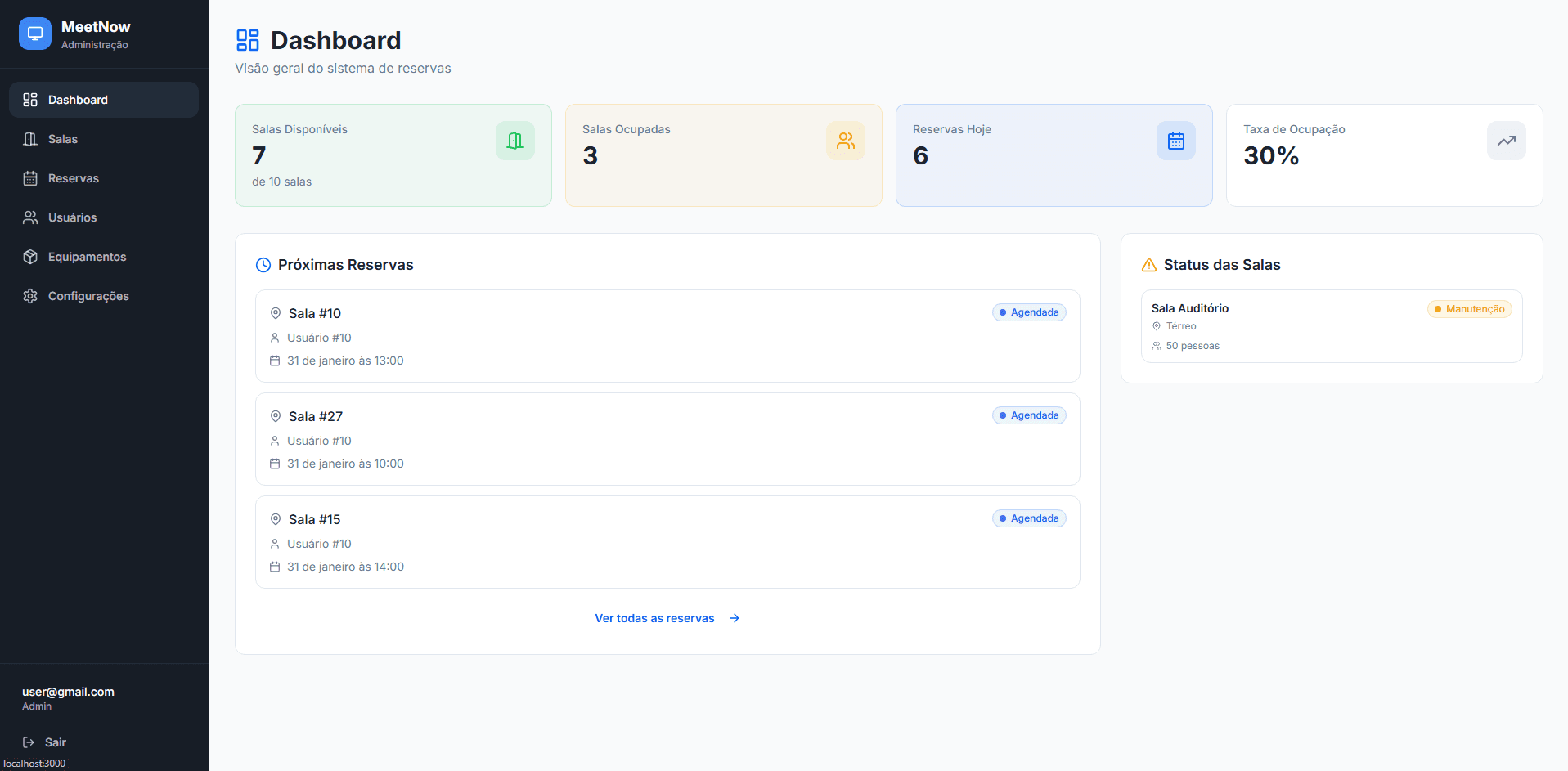Click the Manutenção badge on Sala Auditório
1568x771 pixels.
tap(1469, 308)
